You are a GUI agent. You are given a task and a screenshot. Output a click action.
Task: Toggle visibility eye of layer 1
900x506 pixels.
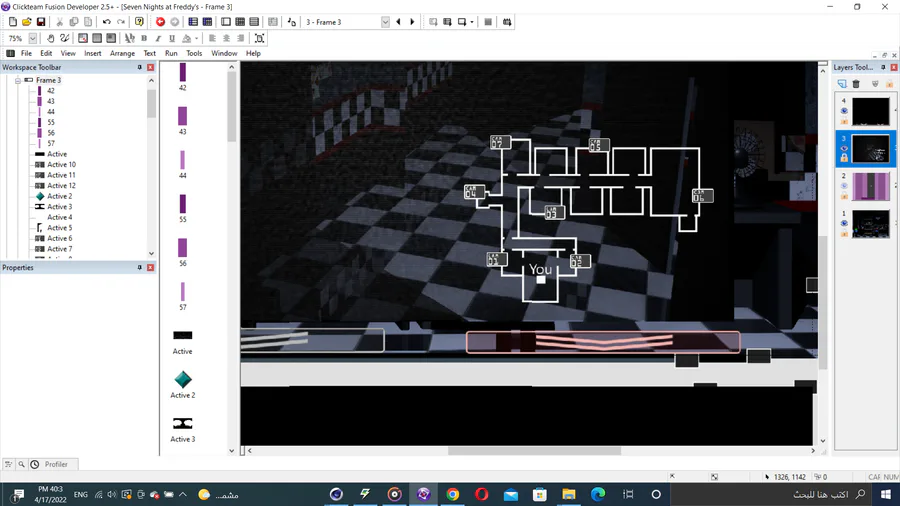click(x=844, y=224)
